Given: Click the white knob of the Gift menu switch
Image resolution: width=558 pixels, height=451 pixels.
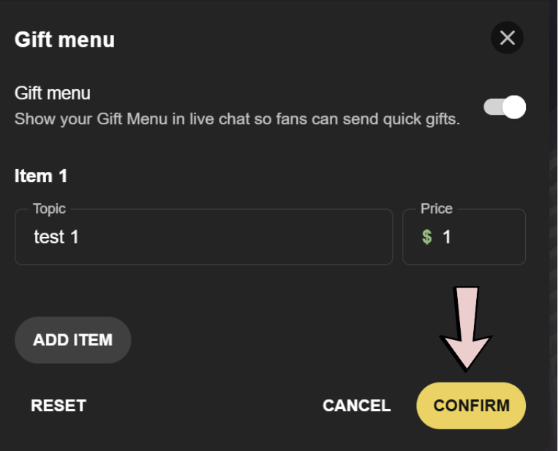Looking at the screenshot, I should point(514,107).
